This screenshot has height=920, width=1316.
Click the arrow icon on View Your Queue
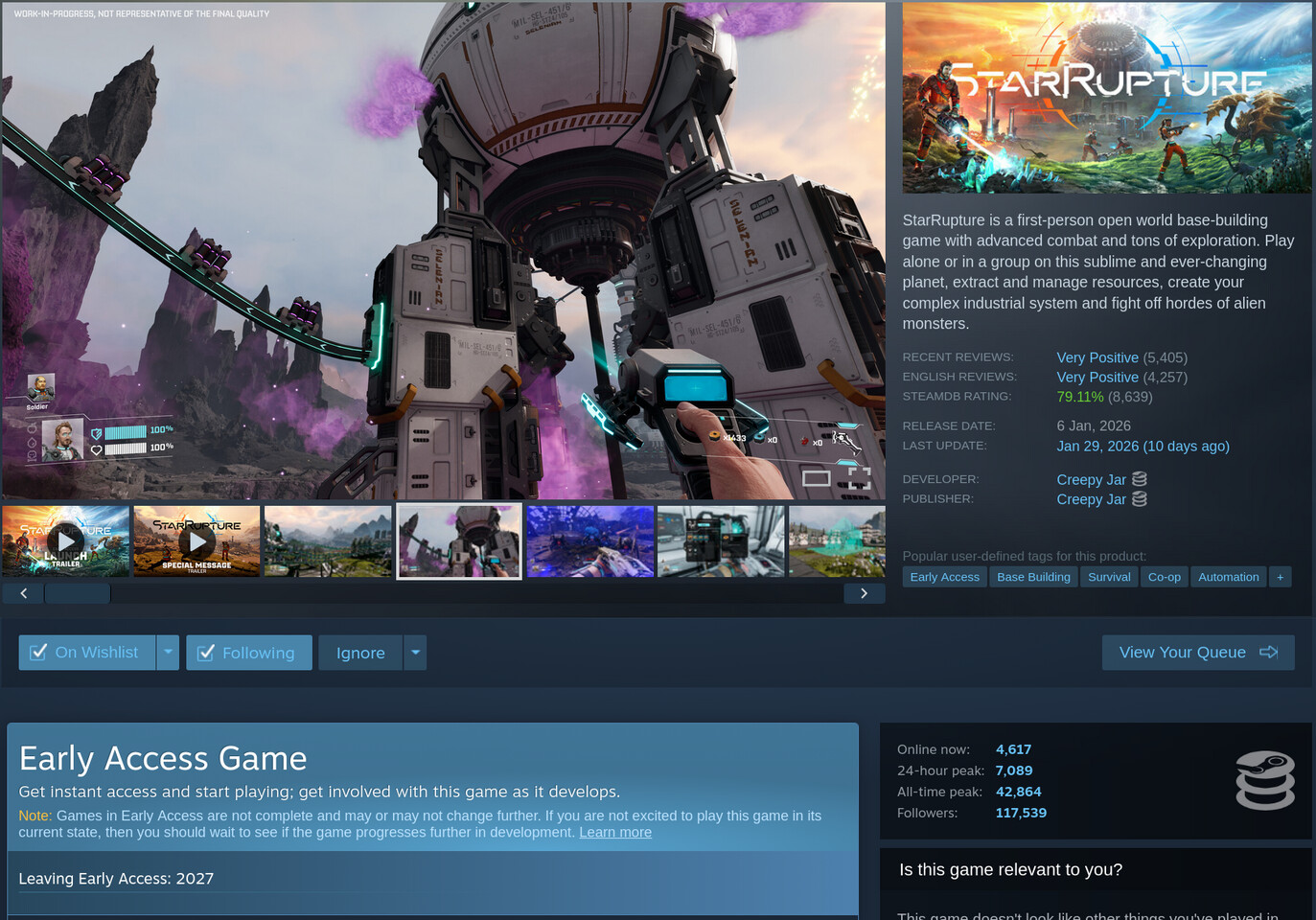(1269, 652)
